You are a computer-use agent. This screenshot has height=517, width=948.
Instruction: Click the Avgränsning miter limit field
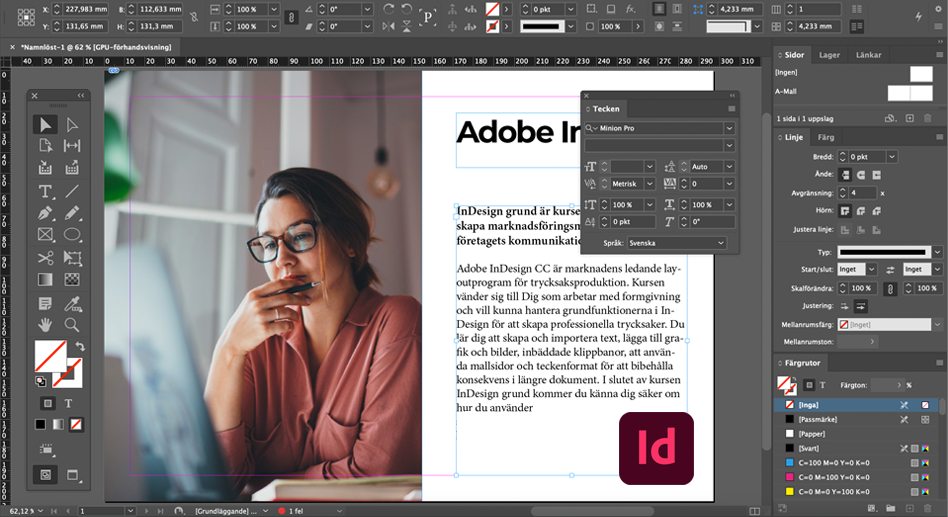863,193
